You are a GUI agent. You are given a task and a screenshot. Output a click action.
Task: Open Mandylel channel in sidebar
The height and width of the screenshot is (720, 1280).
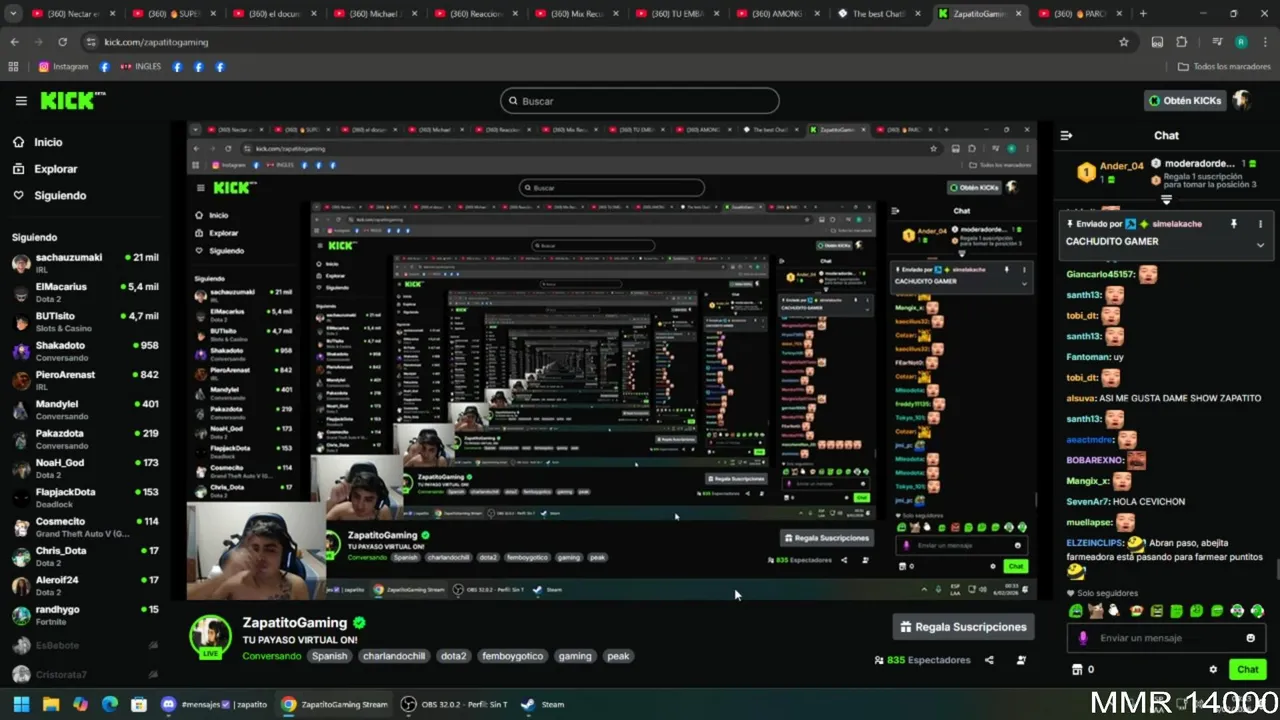[x=85, y=410]
